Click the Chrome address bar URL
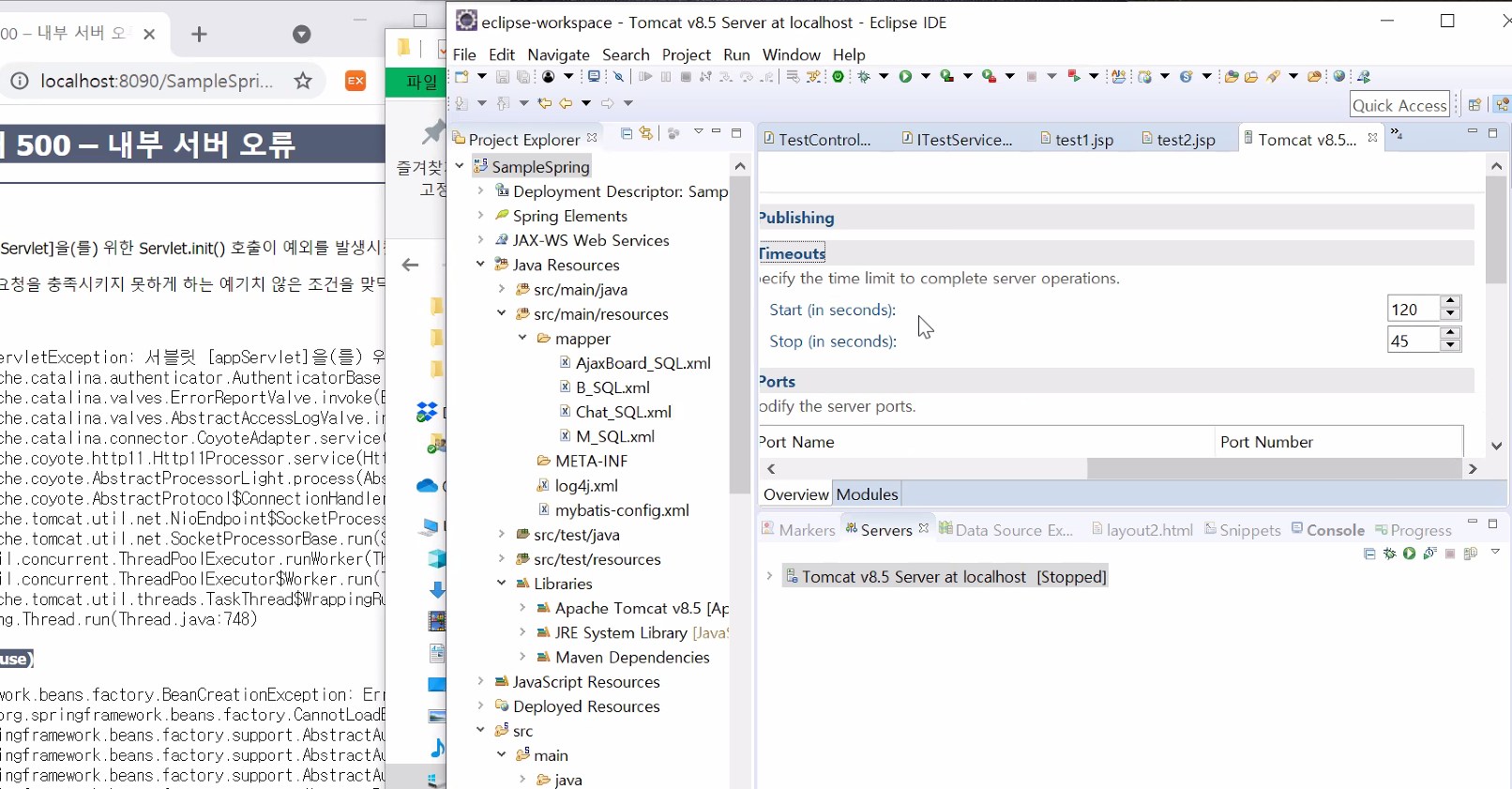Screen dimensions: 1512x789 (157, 82)
